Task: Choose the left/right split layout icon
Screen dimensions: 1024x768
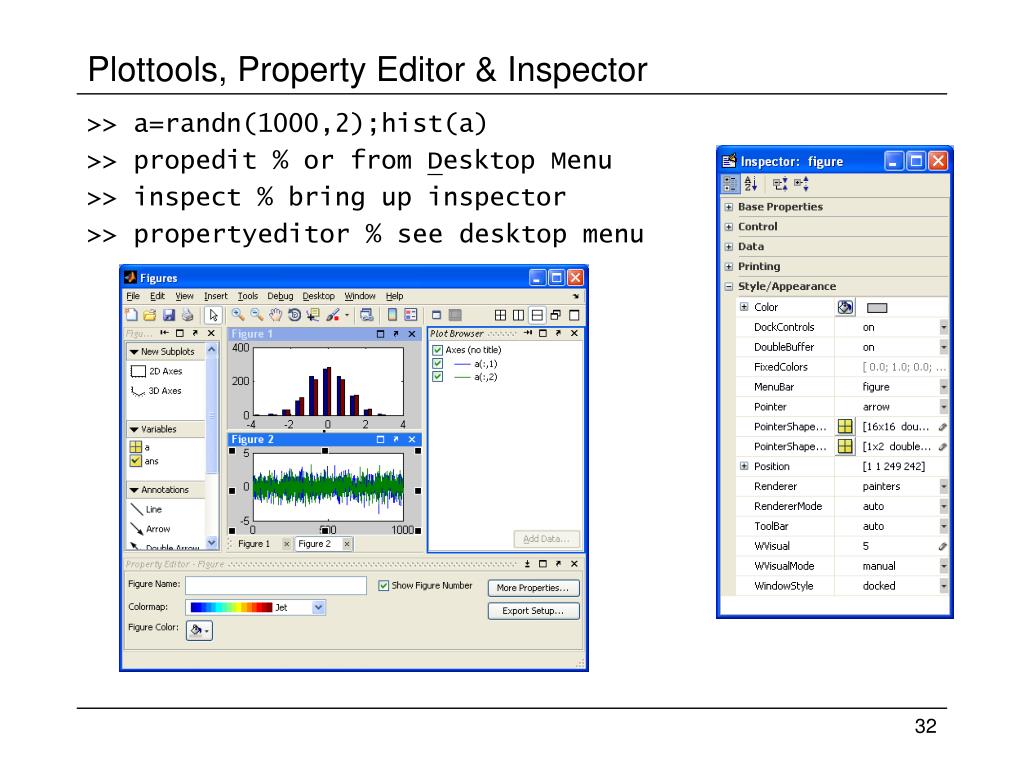Action: click(519, 315)
